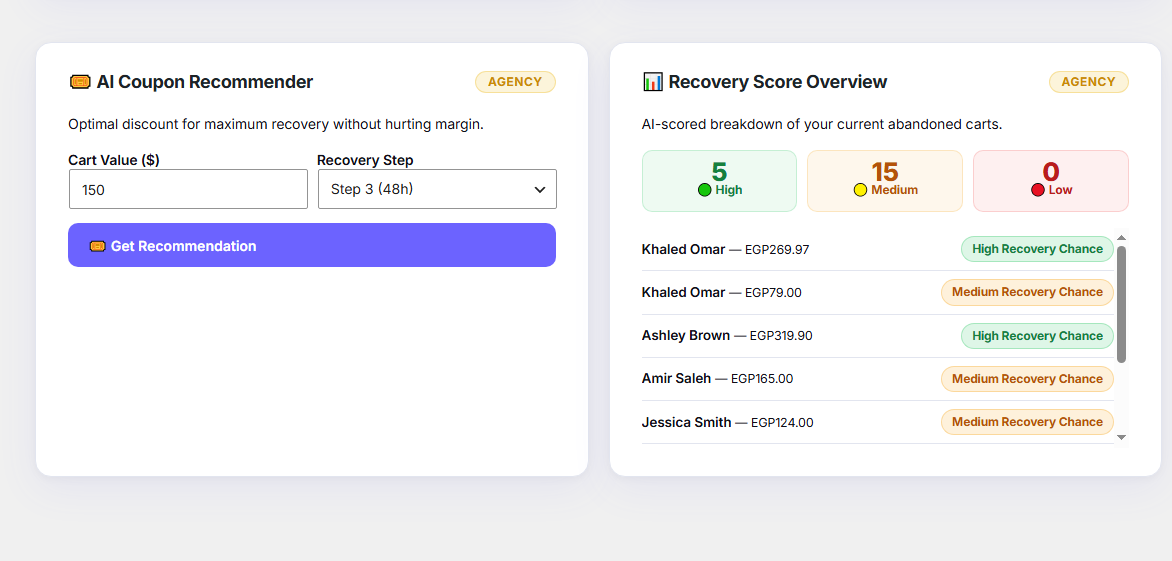
Task: Select the Ashley Brown EGP319.90 cart row
Action: [x=878, y=336]
